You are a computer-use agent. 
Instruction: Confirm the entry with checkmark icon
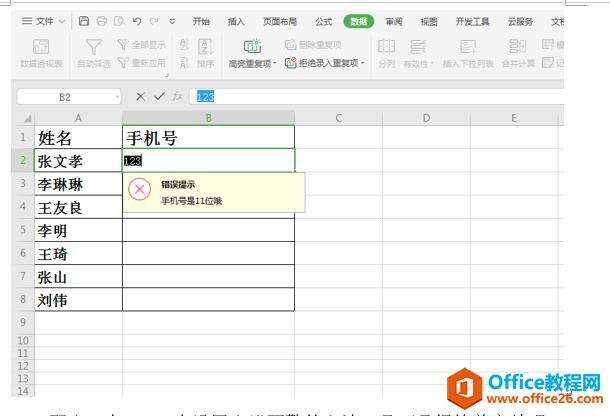click(157, 96)
